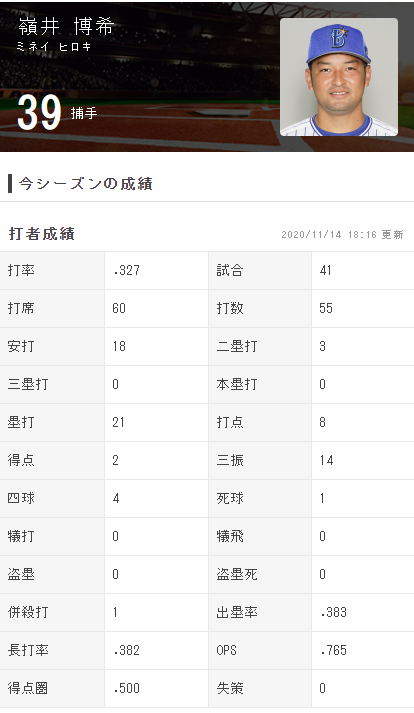This screenshot has height=713, width=414.
Task: Click the katakana reading ミネイ ヒロキ
Action: tap(54, 47)
